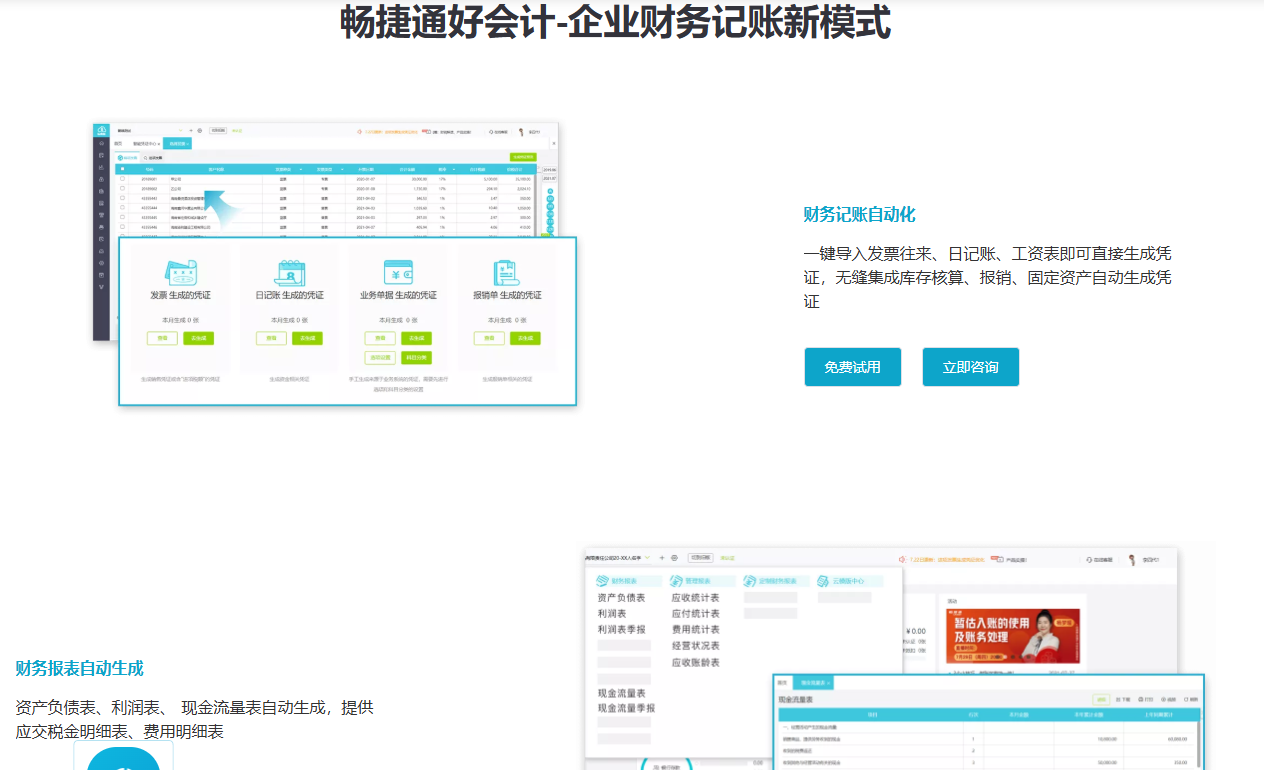Tick the checkbox for the 乙公司 invoice row
This screenshot has height=770, width=1264.
tap(123, 188)
